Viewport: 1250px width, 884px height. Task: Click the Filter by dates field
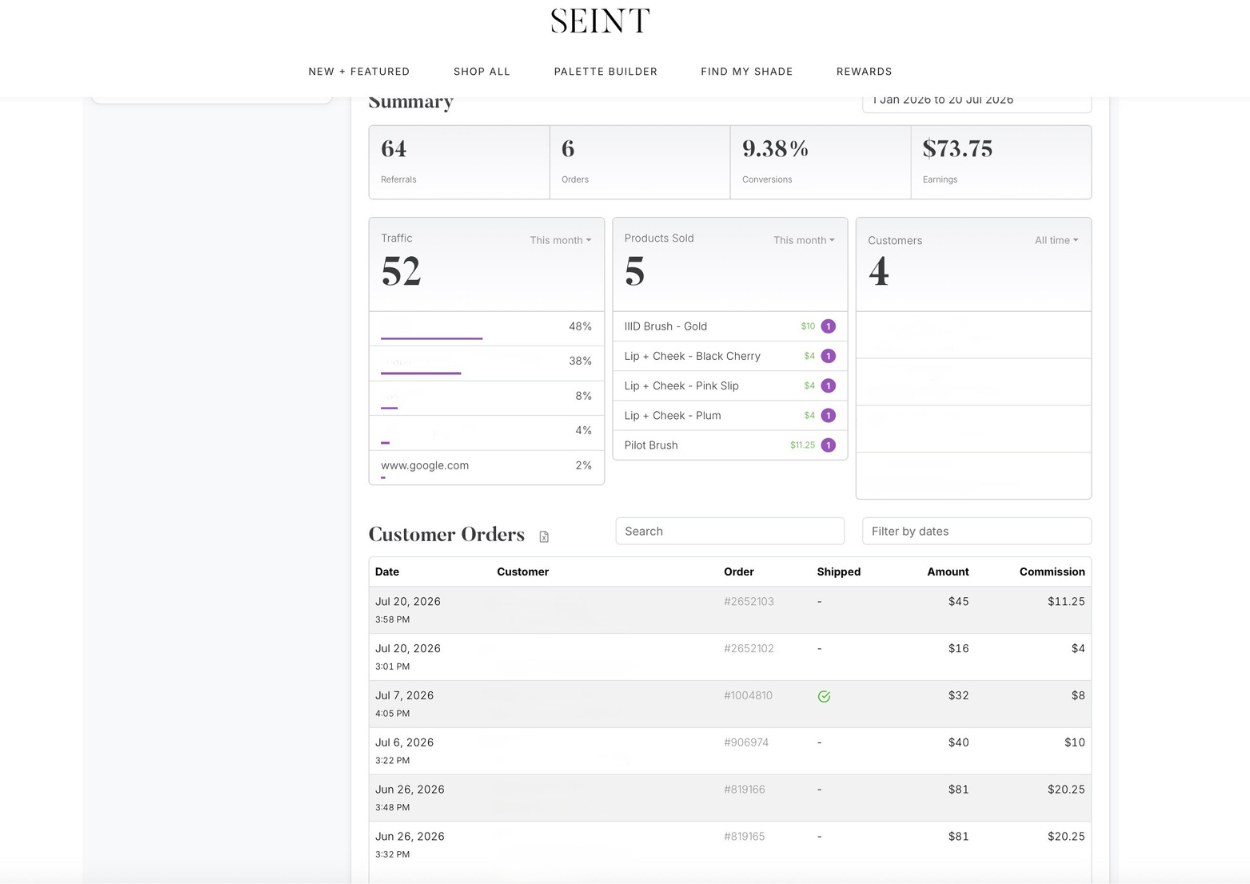click(x=977, y=531)
